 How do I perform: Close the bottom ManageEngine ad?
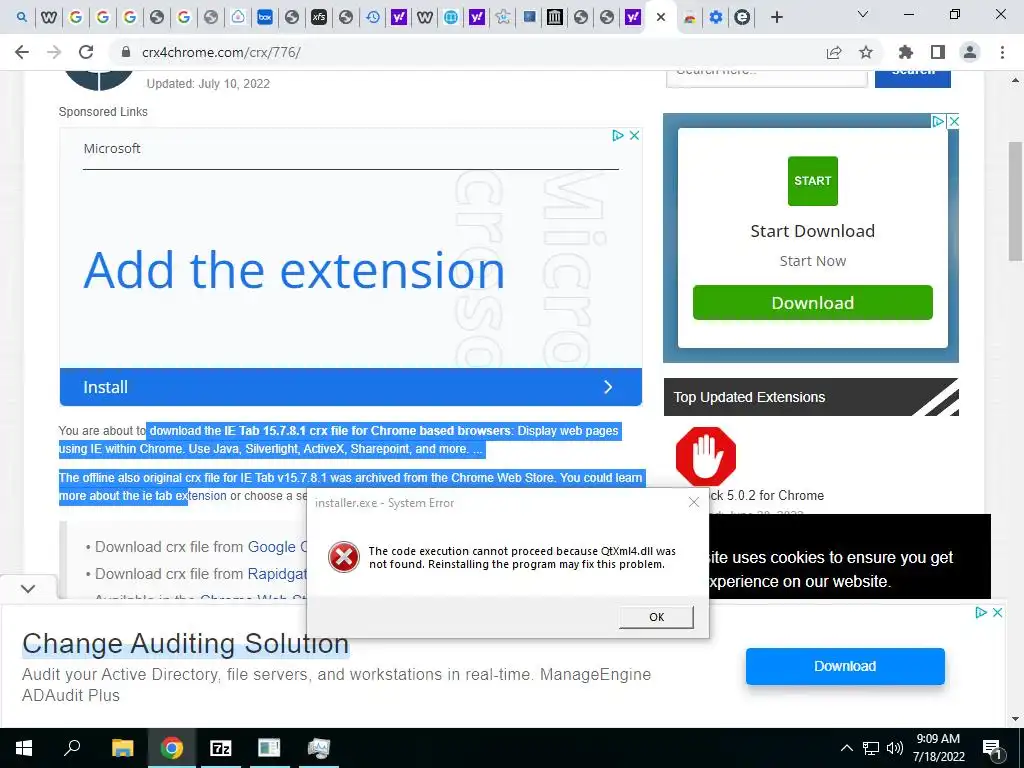[x=997, y=613]
